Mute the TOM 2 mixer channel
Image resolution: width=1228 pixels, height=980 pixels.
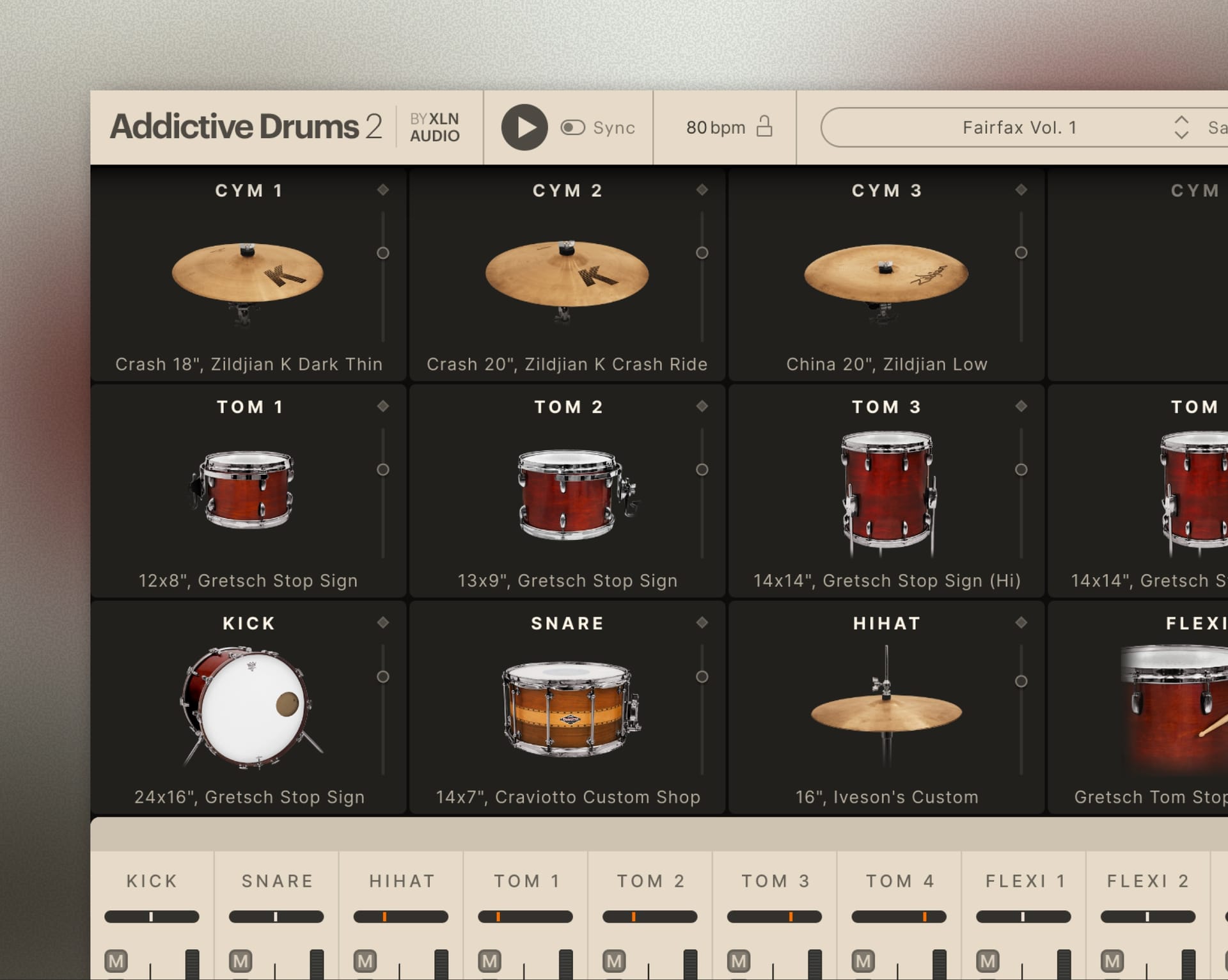[x=614, y=961]
